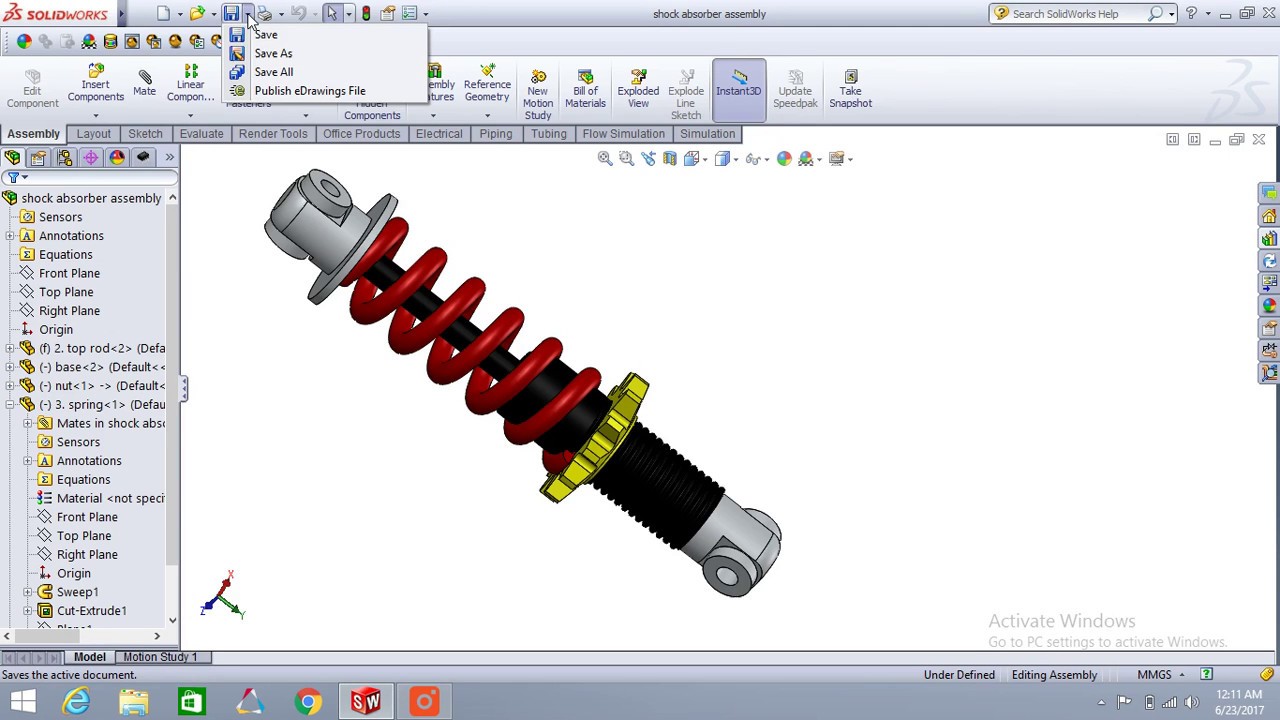This screenshot has height=720, width=1280.
Task: Open the Save dropdown arrow
Action: point(247,14)
